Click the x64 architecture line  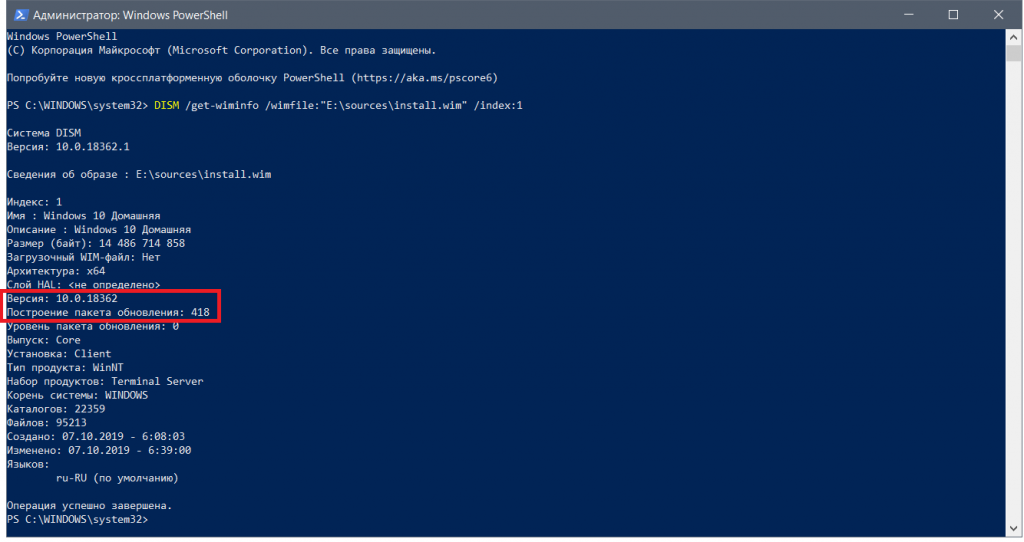tap(55, 271)
